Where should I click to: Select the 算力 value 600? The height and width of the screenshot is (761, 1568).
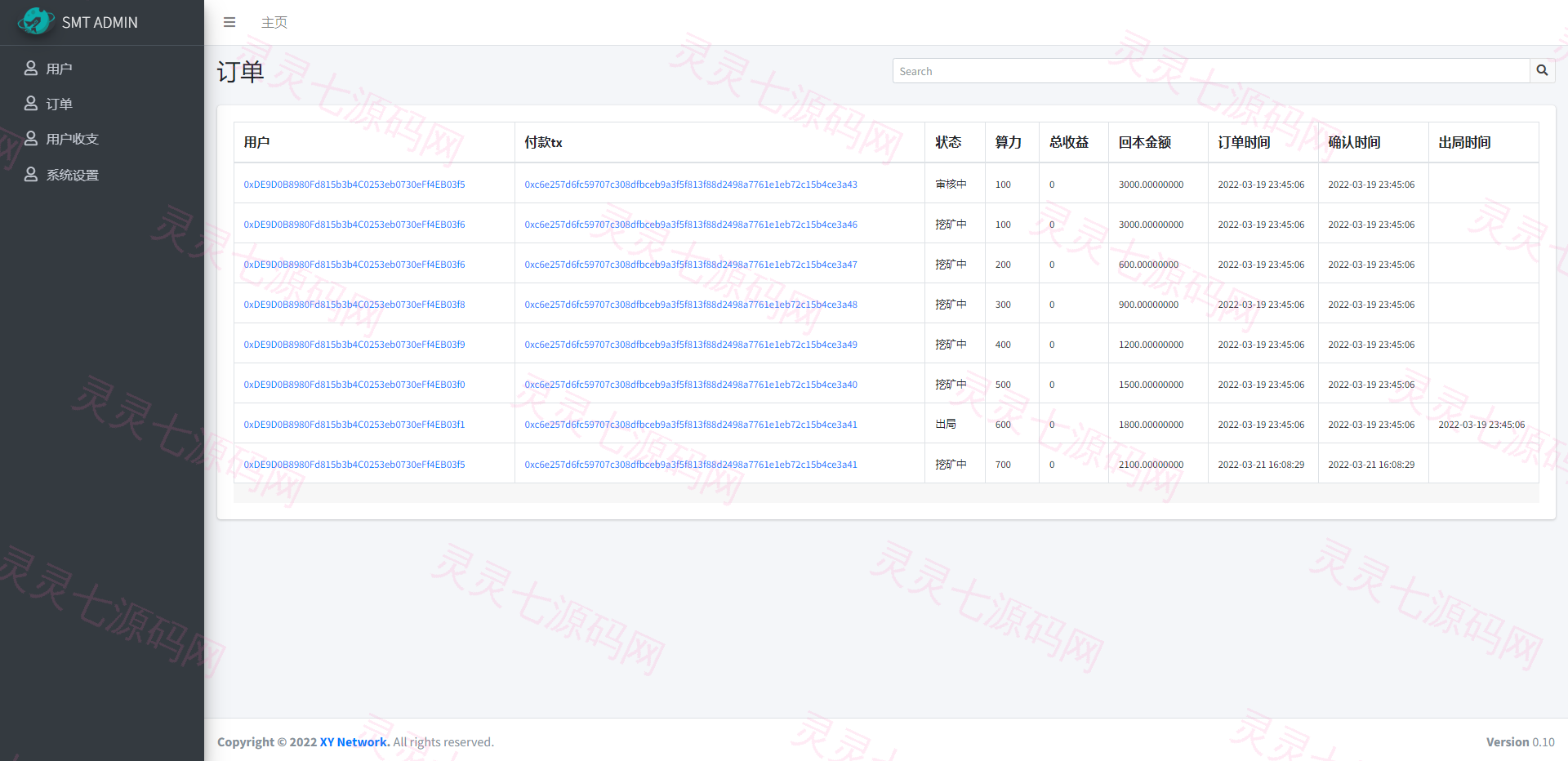click(1003, 425)
